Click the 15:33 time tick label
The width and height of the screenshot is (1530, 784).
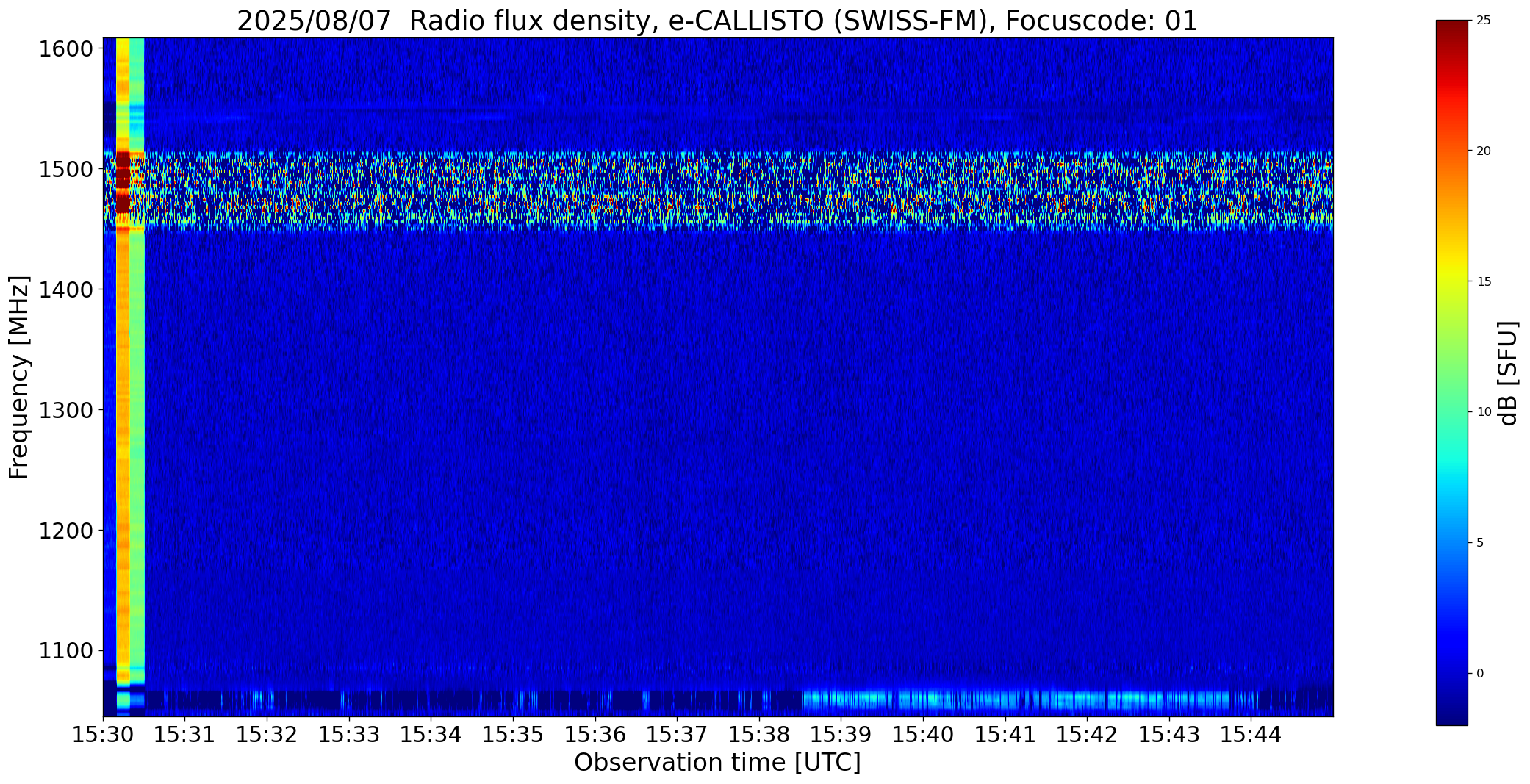pyautogui.click(x=349, y=735)
